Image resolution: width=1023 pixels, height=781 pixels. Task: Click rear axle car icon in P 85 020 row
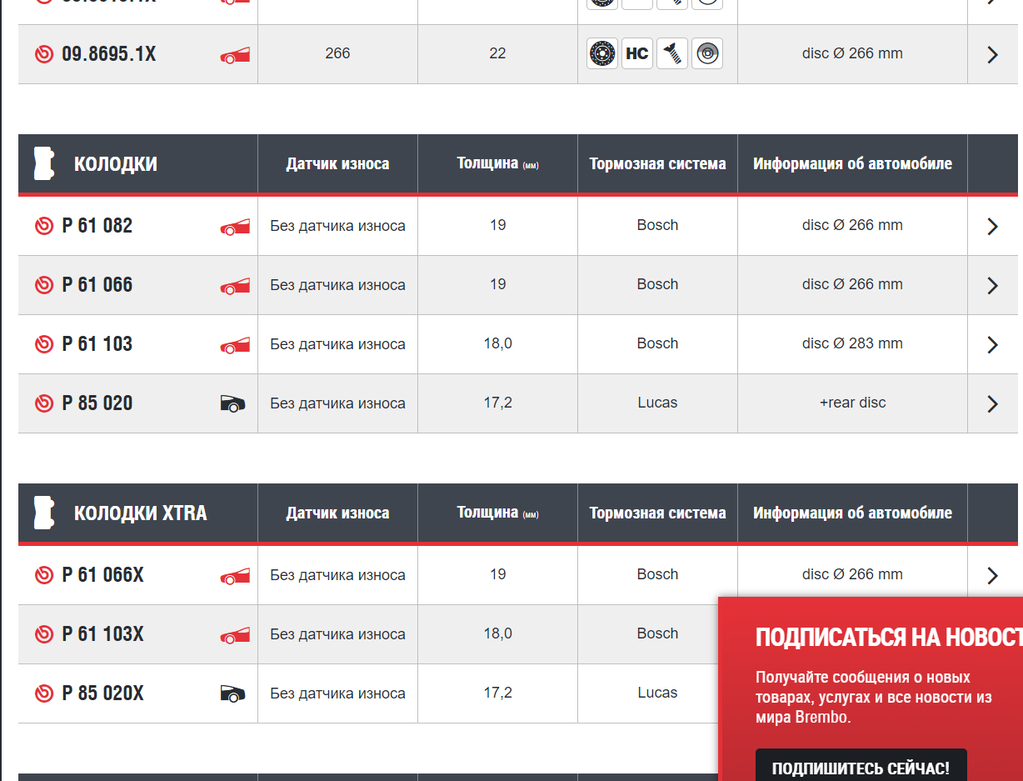[x=233, y=404]
